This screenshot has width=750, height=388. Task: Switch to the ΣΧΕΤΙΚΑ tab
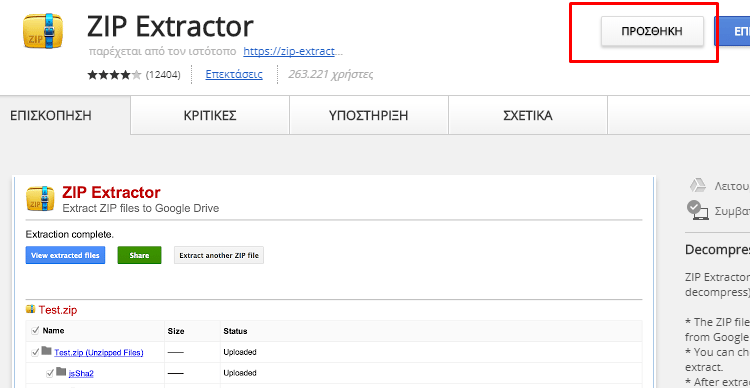[x=528, y=115]
